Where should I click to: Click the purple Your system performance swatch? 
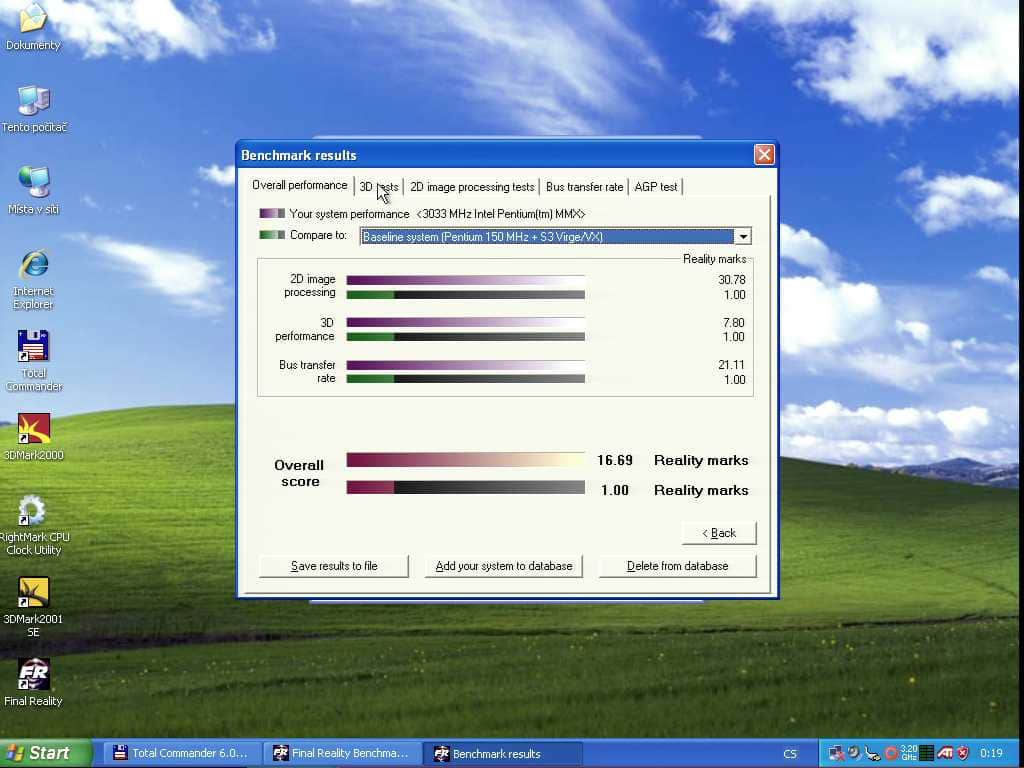272,214
